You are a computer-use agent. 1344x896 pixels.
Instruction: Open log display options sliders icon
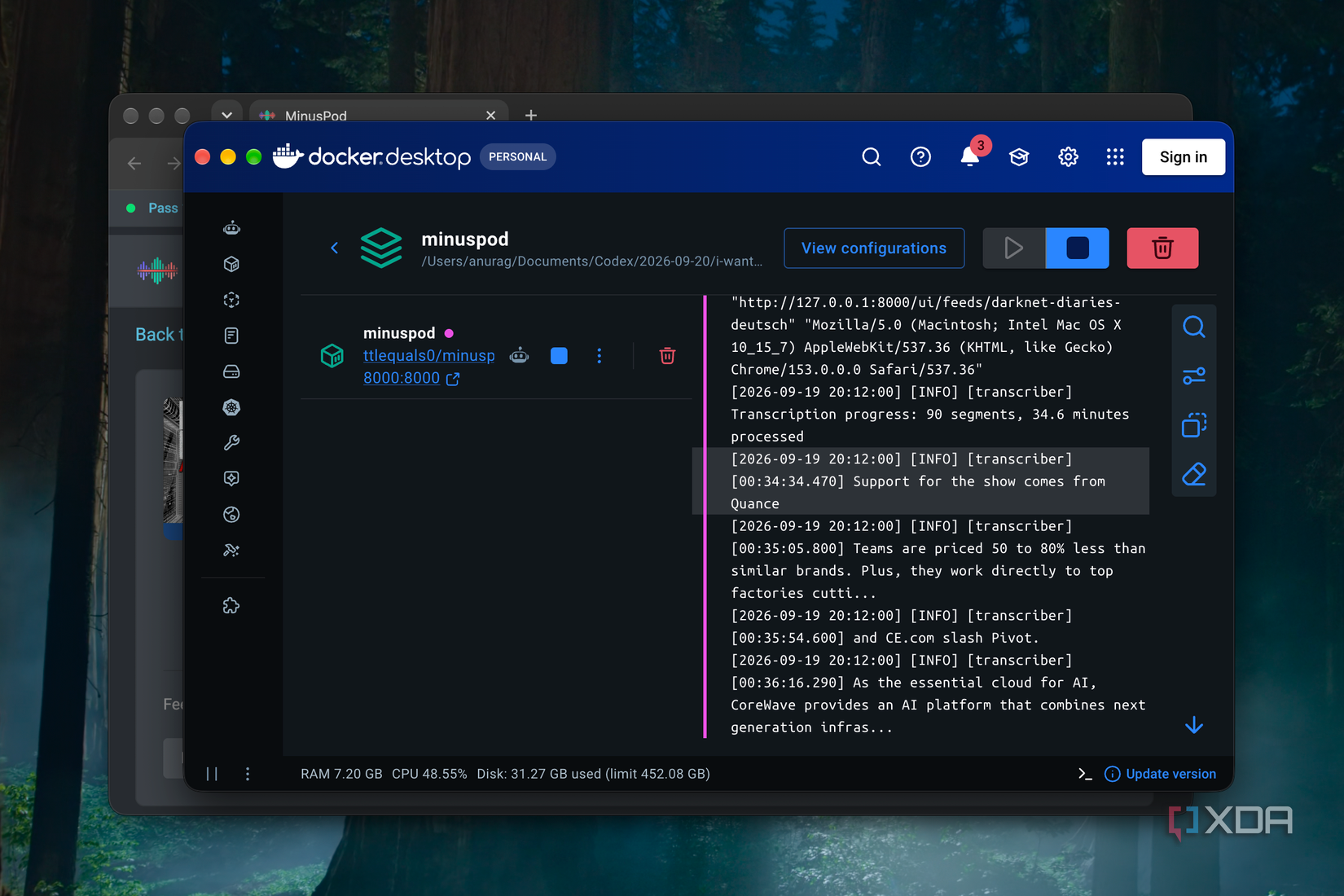pos(1194,376)
